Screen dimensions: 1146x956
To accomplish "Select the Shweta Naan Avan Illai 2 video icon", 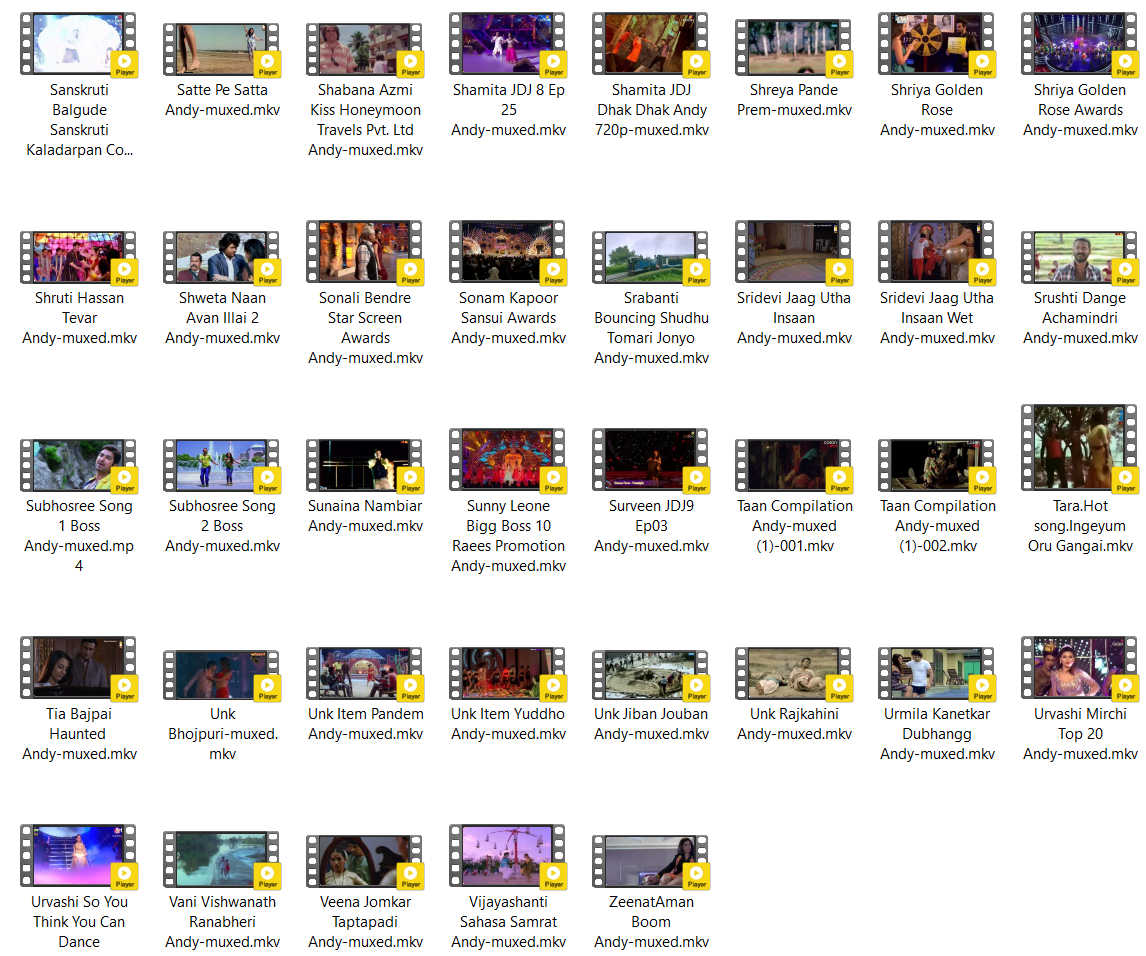I will (222, 257).
